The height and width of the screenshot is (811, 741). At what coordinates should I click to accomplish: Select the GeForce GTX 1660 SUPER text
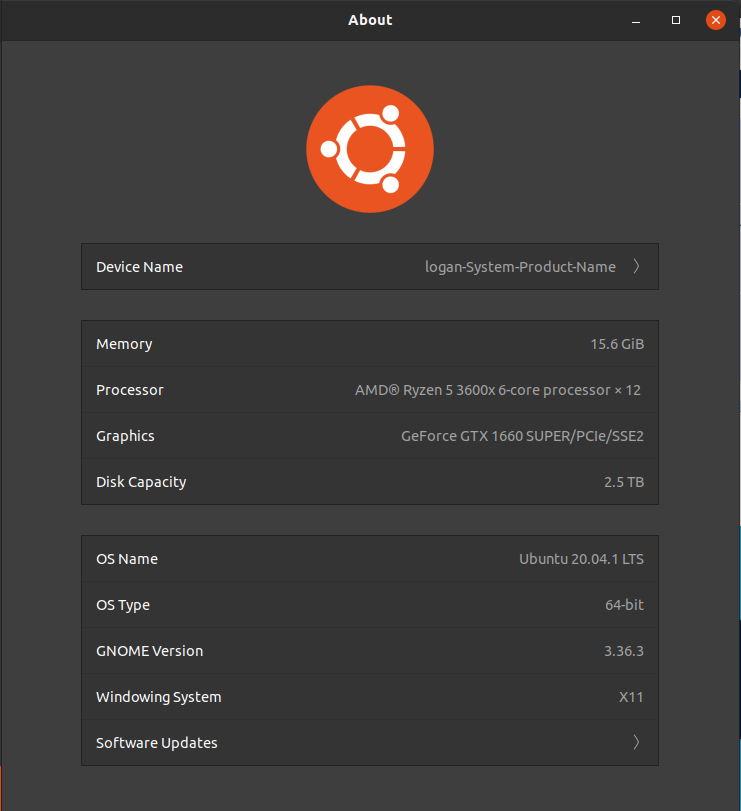click(522, 436)
